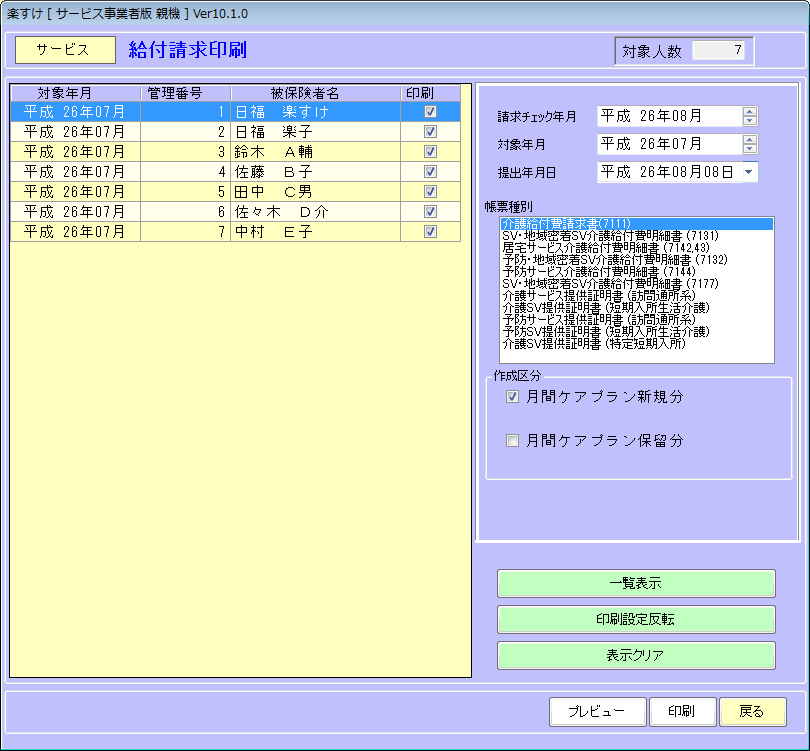This screenshot has height=751, width=810.
Task: Select SV・地域密着SV介護給付費明細書 (7131)
Action: tap(636, 236)
